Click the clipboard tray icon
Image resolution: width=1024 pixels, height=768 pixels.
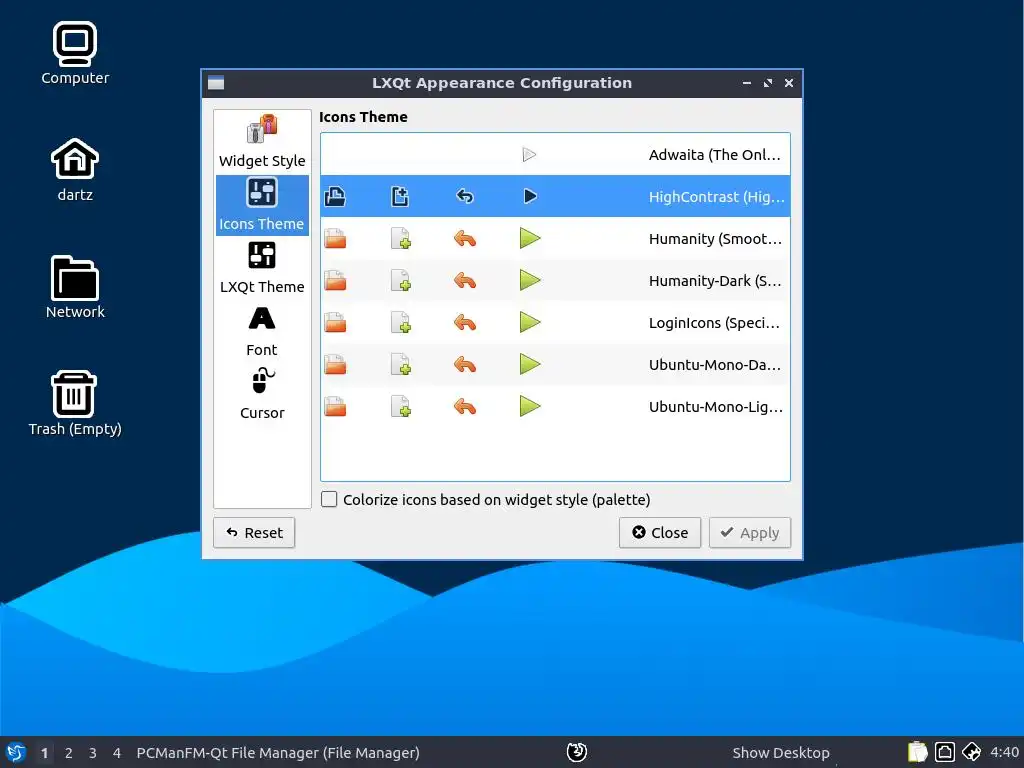point(918,752)
